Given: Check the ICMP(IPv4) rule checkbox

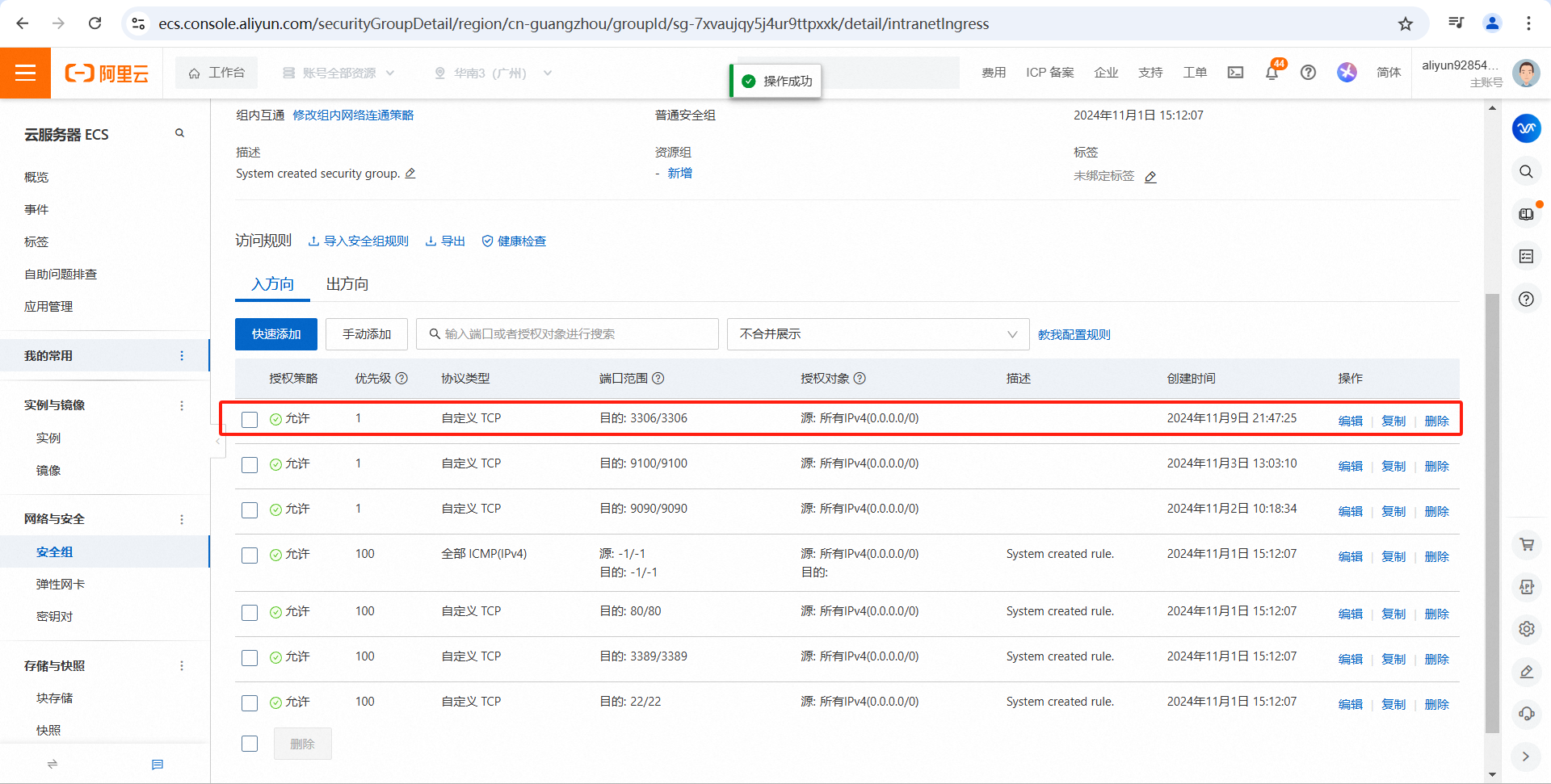Looking at the screenshot, I should click(x=250, y=556).
